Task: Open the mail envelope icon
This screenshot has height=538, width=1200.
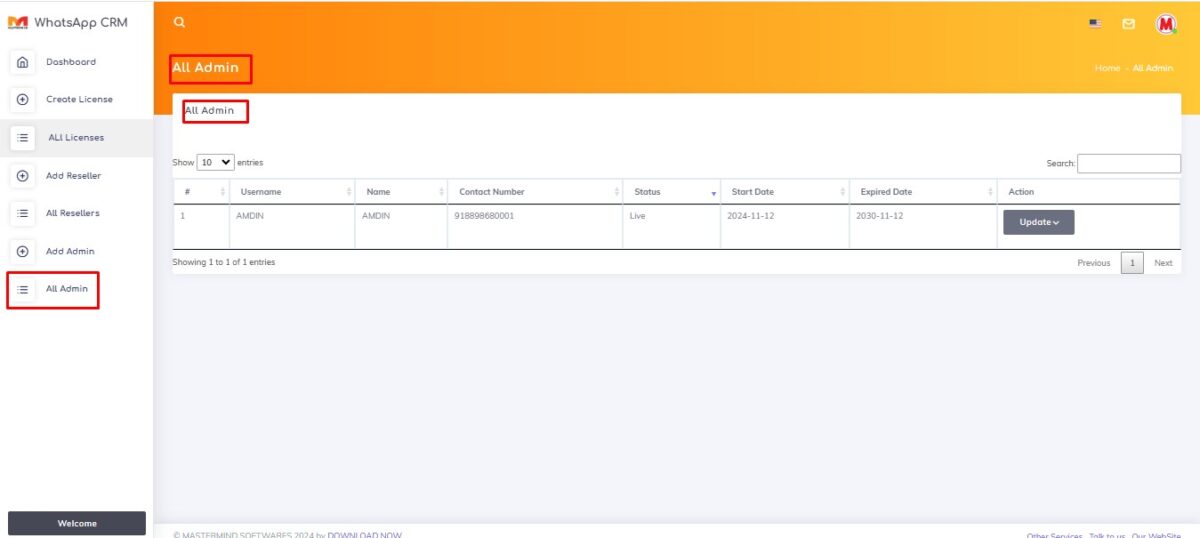Action: 1128,23
